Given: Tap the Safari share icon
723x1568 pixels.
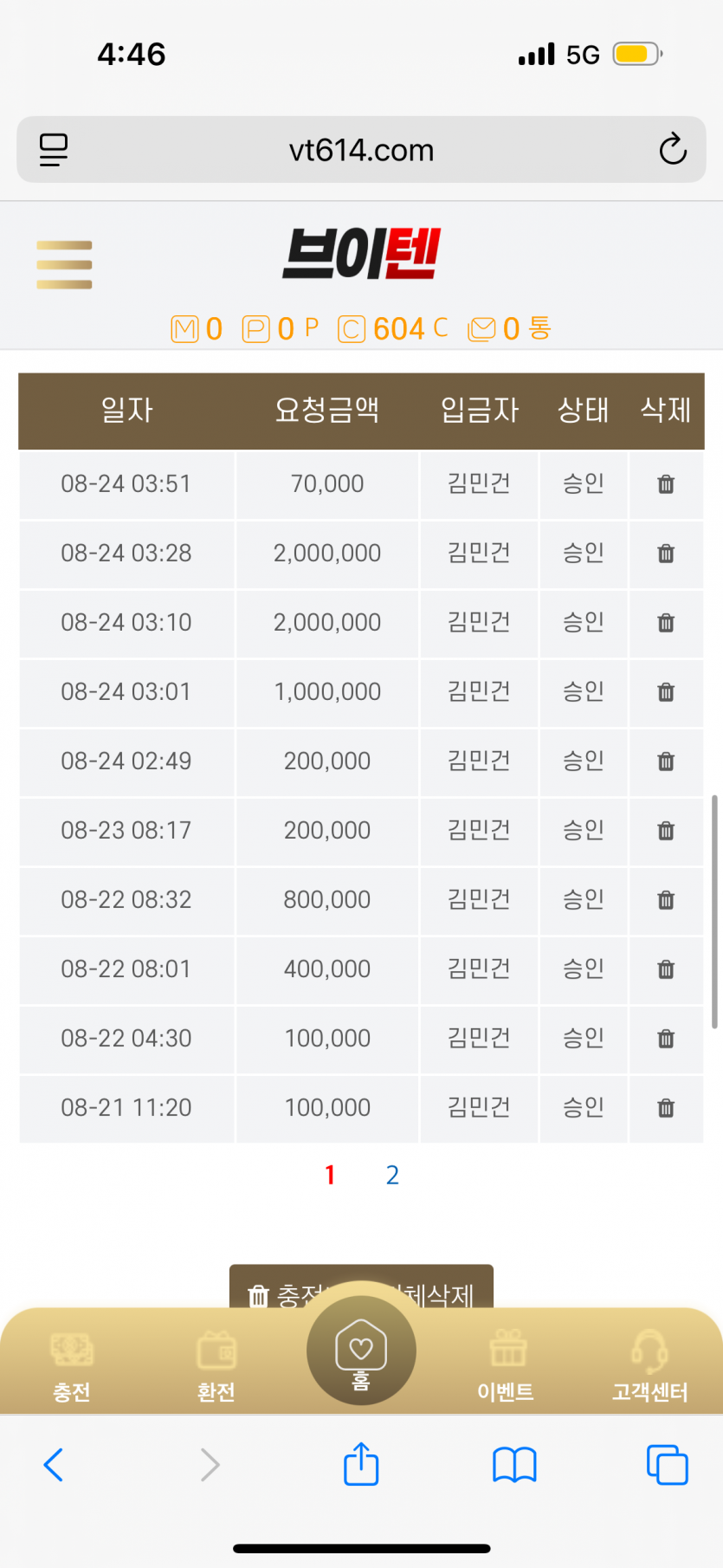Looking at the screenshot, I should point(361,1465).
